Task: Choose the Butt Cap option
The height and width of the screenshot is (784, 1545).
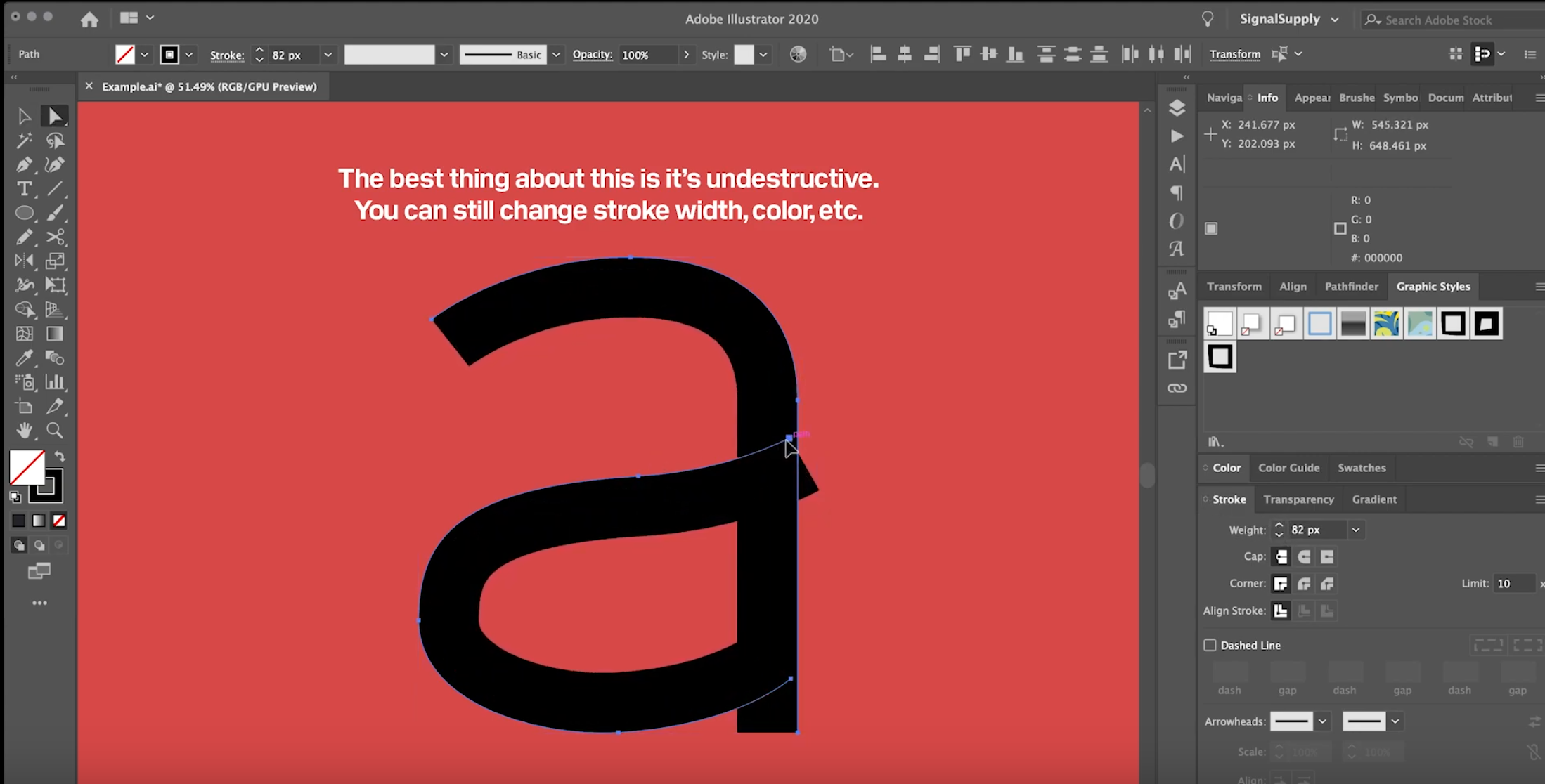Action: (x=1281, y=556)
